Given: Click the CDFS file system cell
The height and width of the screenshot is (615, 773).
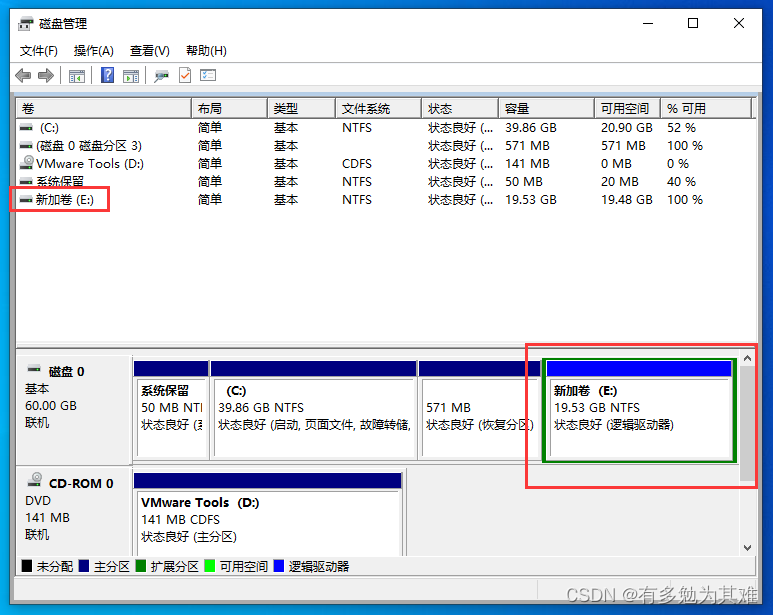Looking at the screenshot, I should (x=357, y=164).
